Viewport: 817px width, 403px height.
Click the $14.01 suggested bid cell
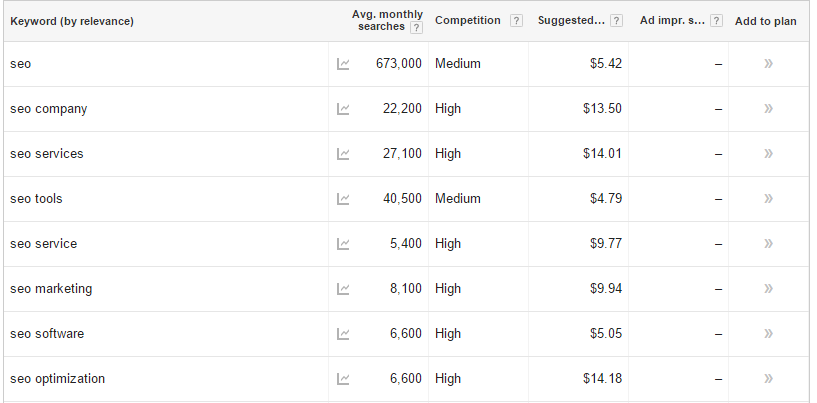click(602, 154)
